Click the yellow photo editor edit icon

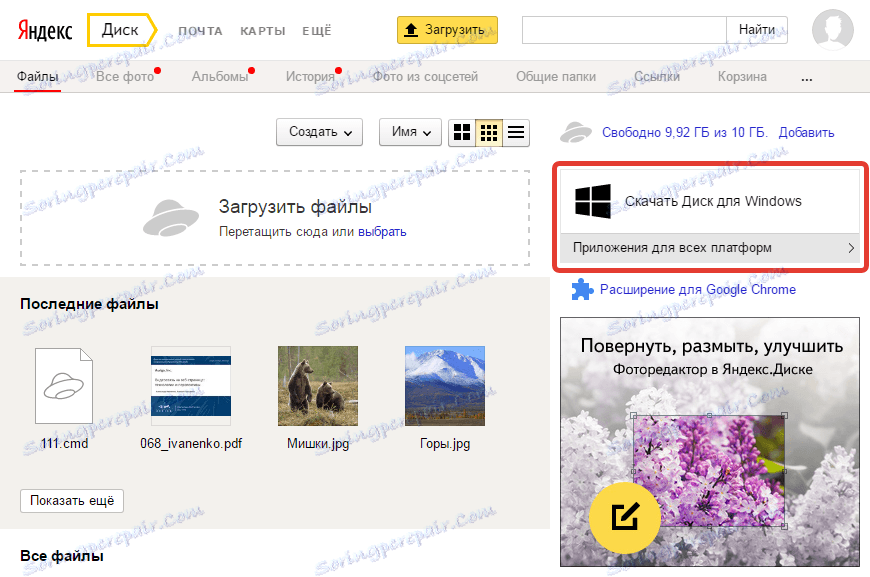(x=625, y=517)
